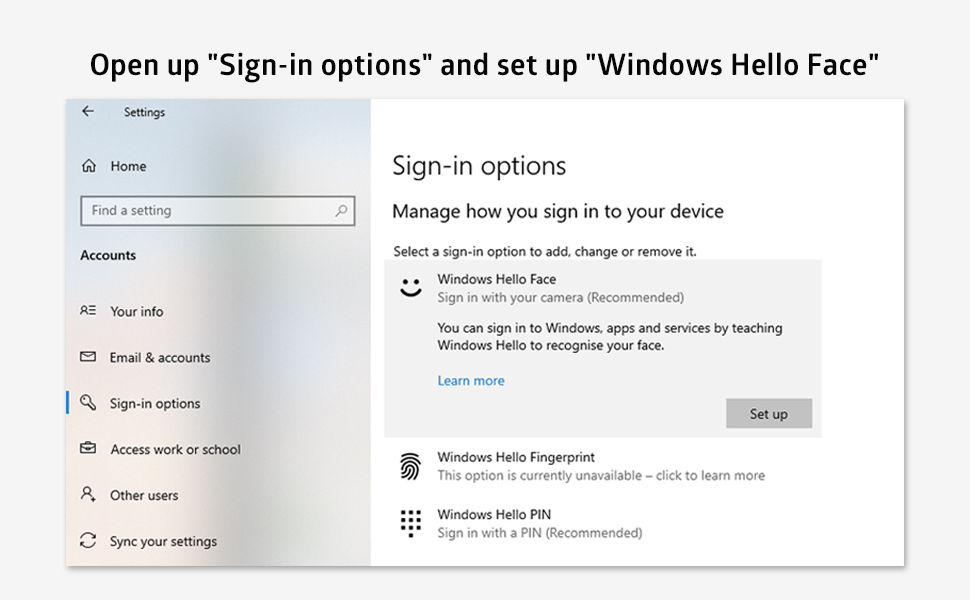The height and width of the screenshot is (600, 970).
Task: Open the Learn more link
Action: click(x=470, y=380)
